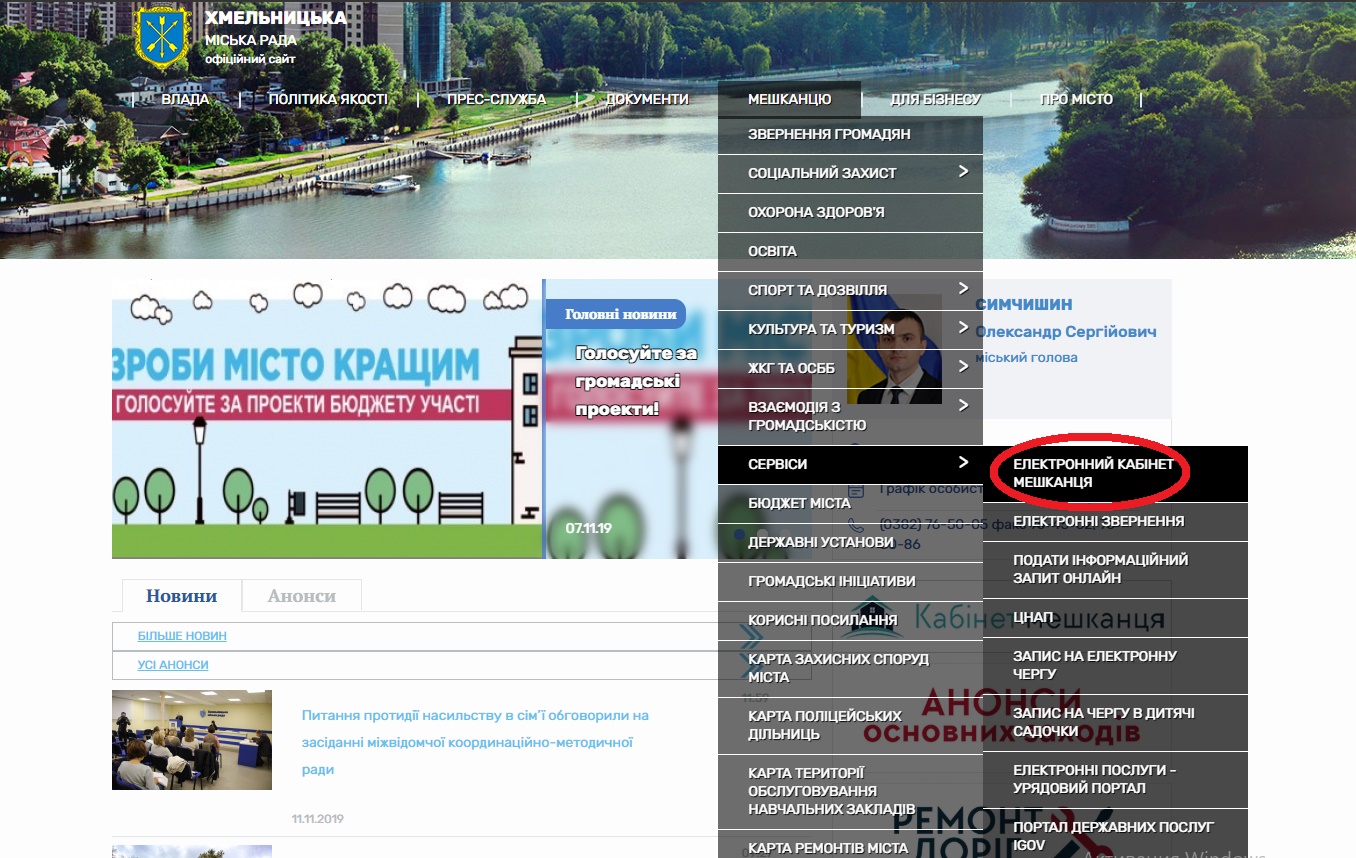This screenshot has width=1356, height=858.
Task: Open the domestic violence meeting news thumbnail
Action: pos(192,739)
